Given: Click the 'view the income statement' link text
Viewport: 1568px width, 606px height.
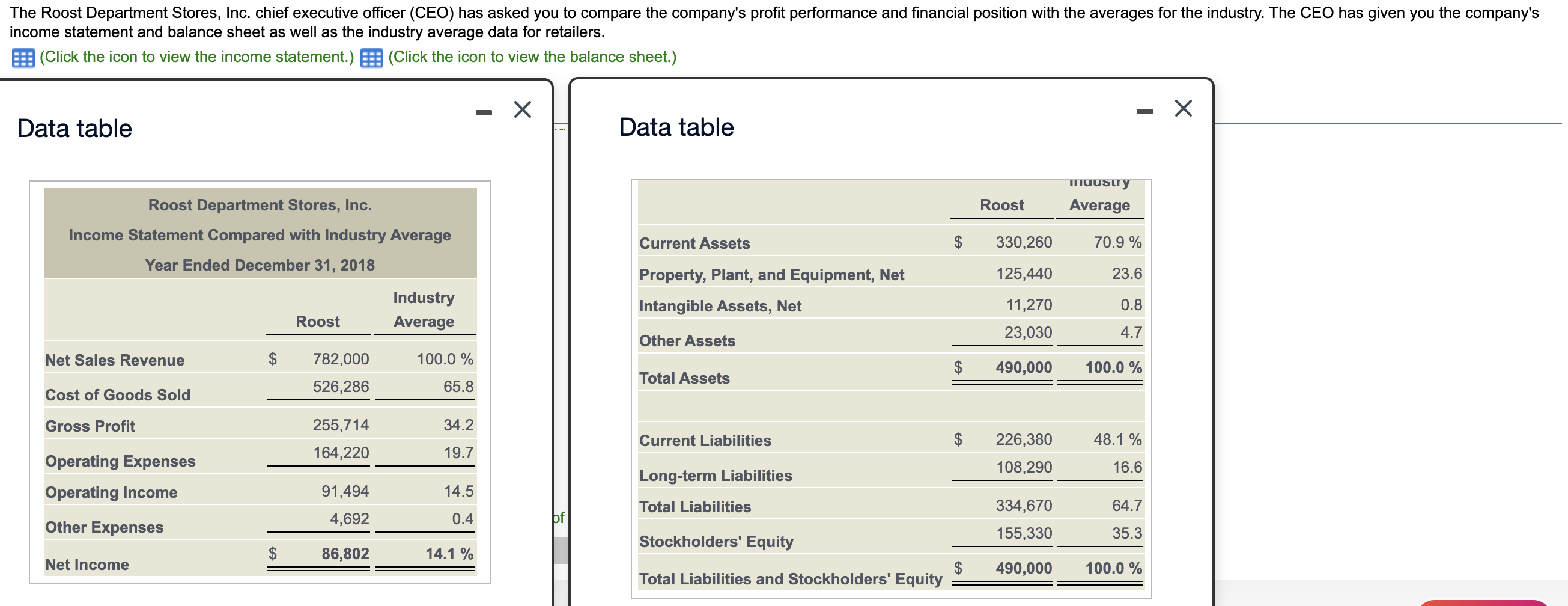Looking at the screenshot, I should tap(196, 57).
